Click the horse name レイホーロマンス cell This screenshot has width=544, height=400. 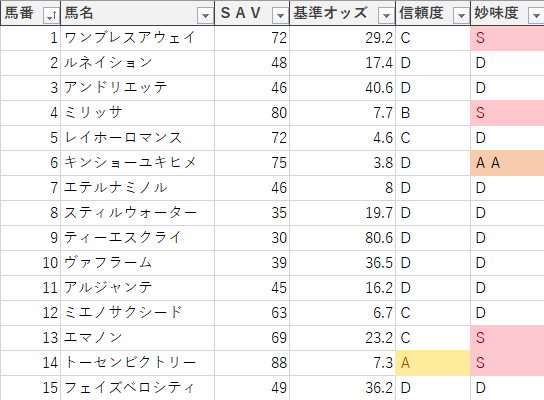pos(138,138)
